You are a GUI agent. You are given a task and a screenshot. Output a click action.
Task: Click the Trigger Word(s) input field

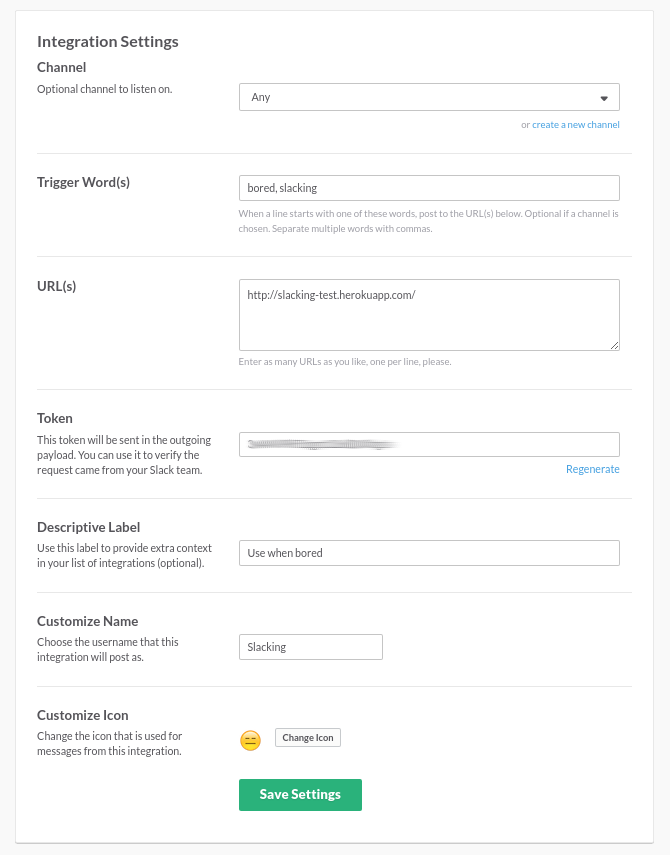coord(428,188)
